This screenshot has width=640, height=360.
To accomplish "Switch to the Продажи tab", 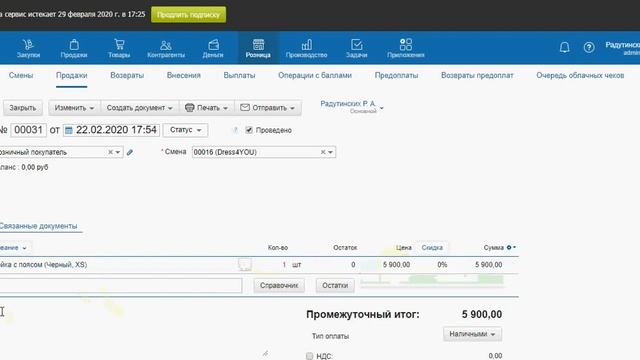I will coord(71,76).
